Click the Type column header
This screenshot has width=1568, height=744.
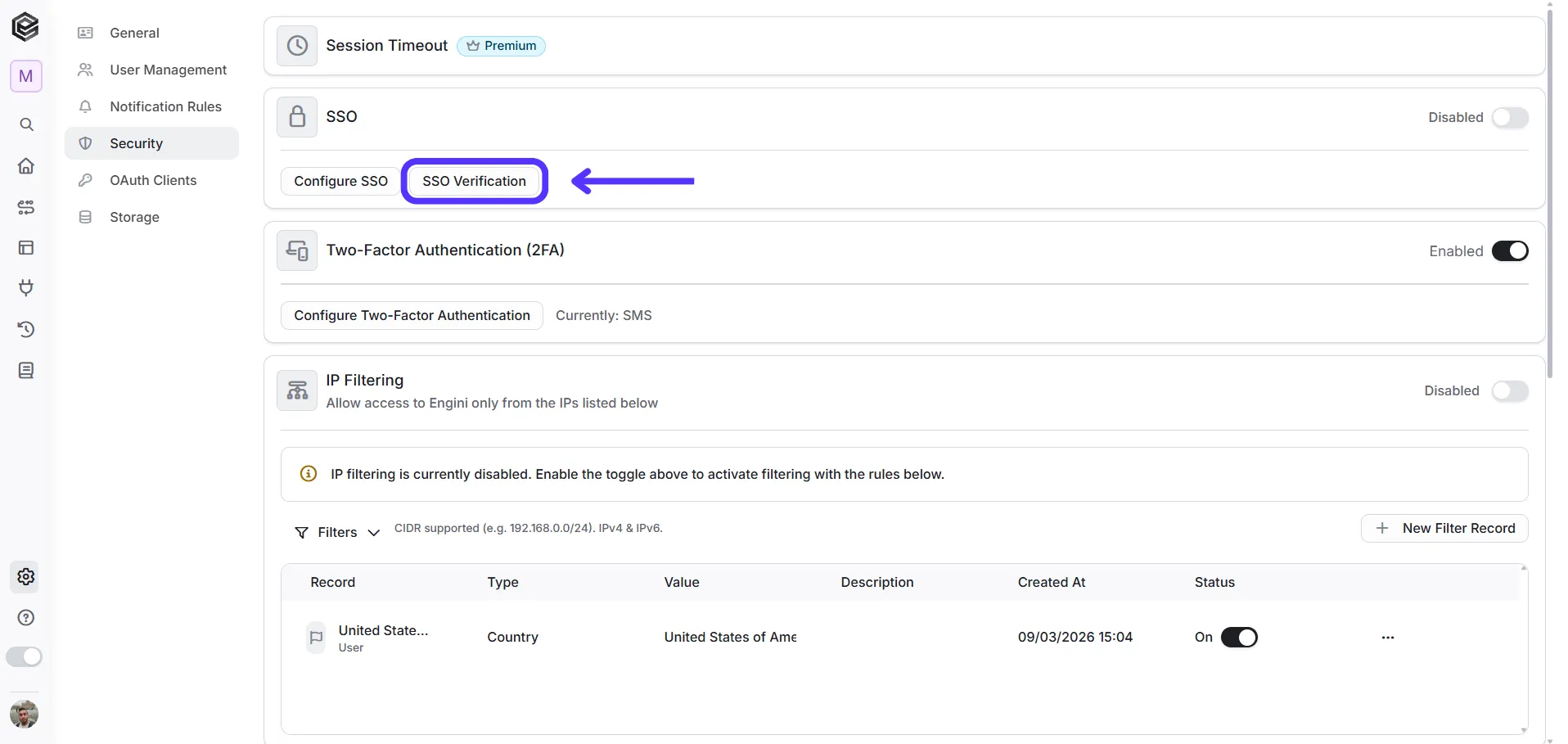pos(503,582)
